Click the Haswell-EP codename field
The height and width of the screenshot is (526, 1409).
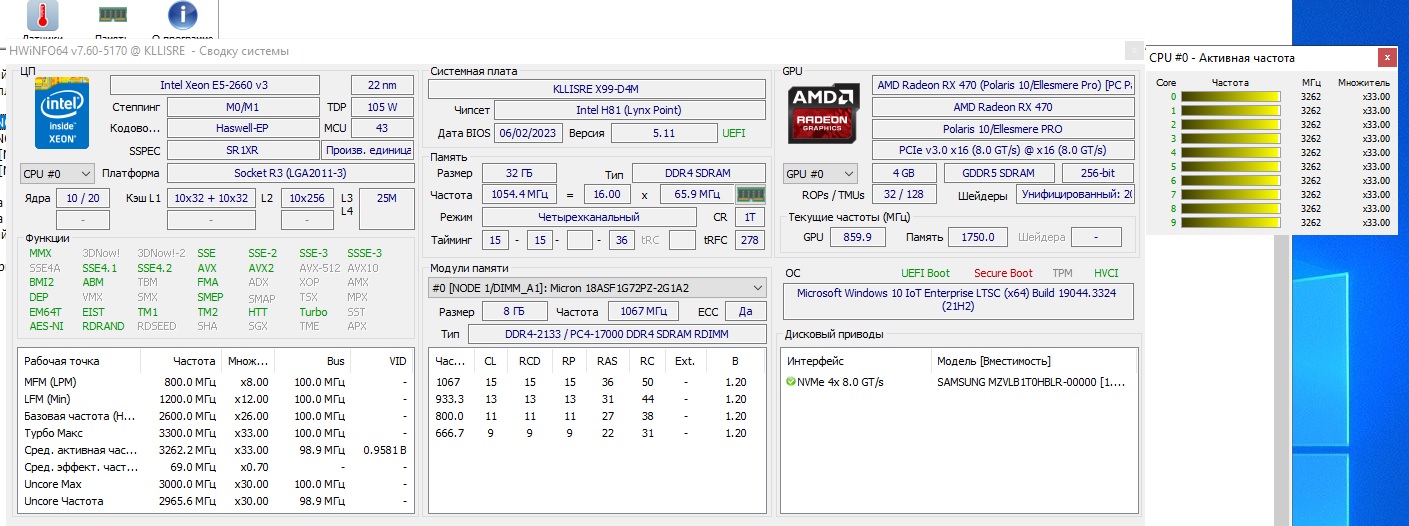coord(242,128)
